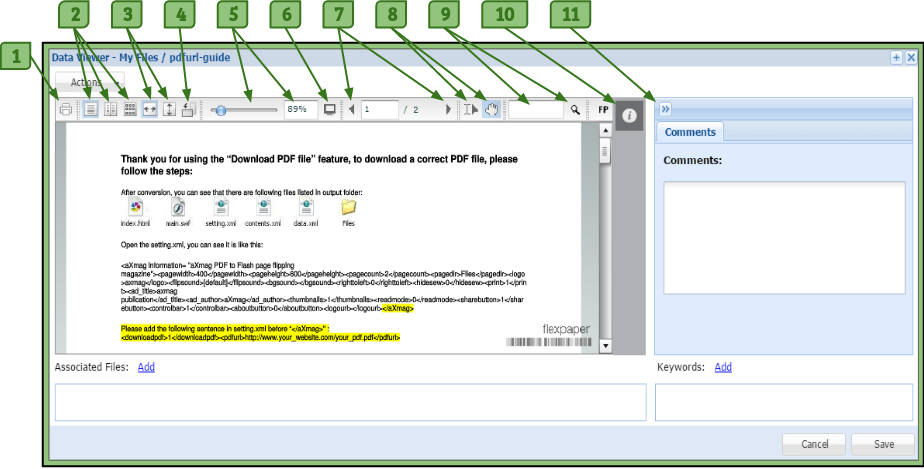Click the zoom slider handle
This screenshot has width=924, height=469.
coord(220,110)
